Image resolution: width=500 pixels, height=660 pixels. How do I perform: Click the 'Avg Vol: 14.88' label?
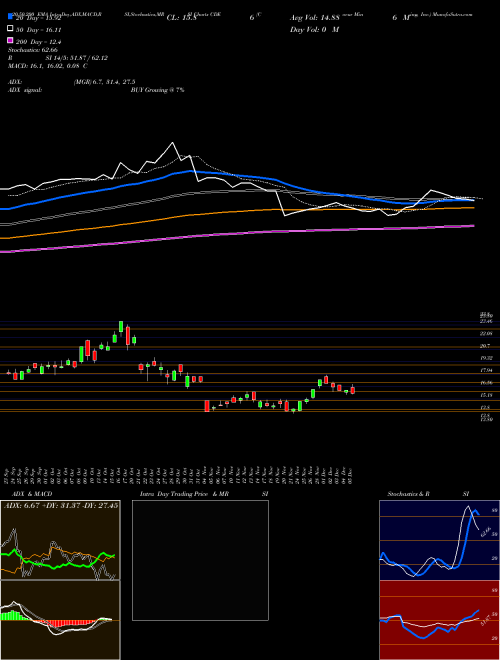tap(315, 18)
